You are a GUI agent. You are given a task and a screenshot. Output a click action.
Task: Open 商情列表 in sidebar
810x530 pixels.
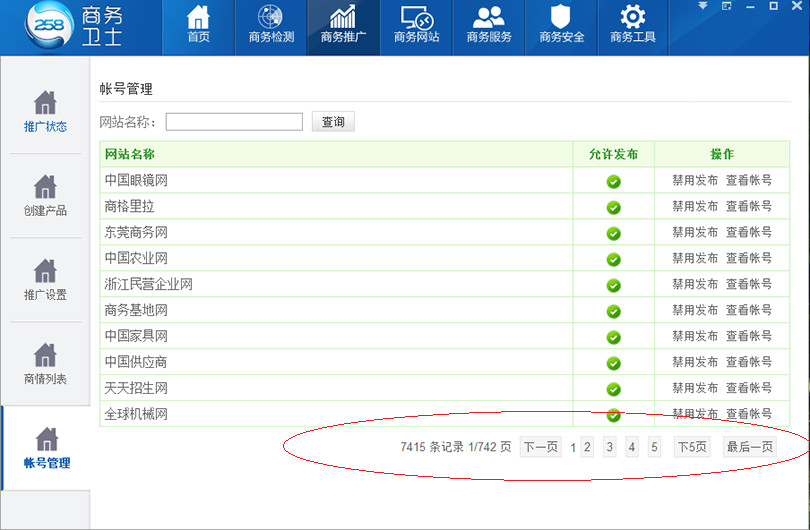[45, 364]
